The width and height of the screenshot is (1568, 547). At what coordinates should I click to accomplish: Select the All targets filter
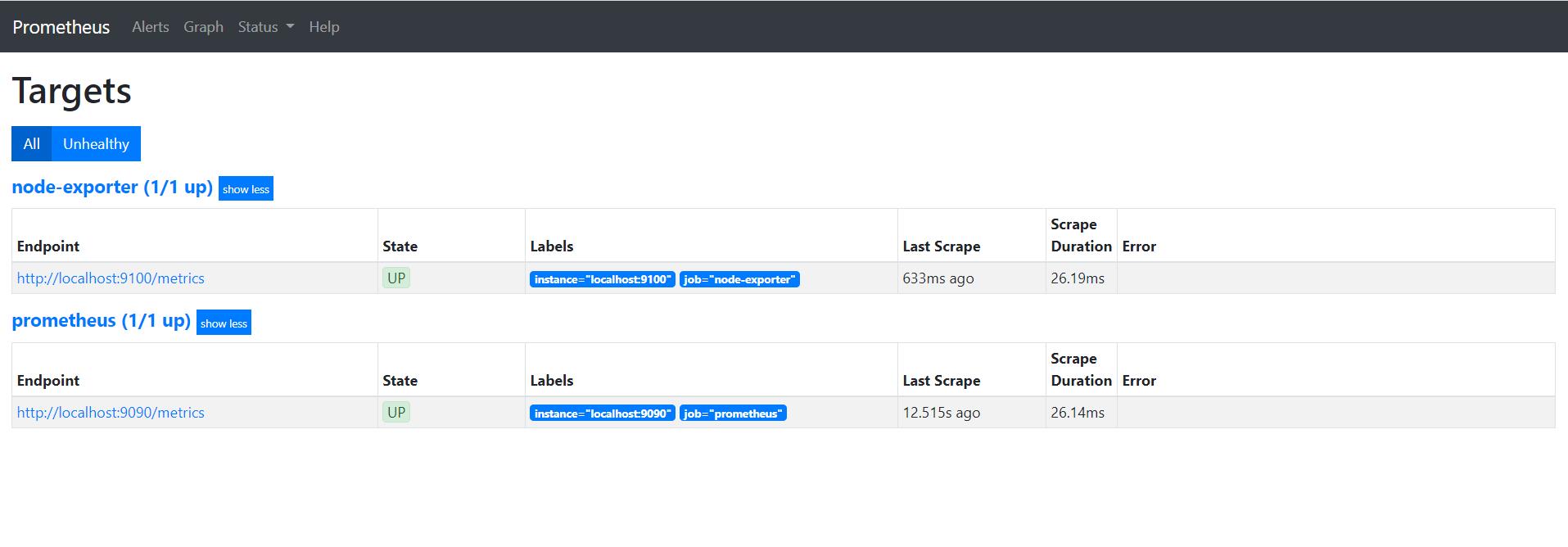[32, 144]
